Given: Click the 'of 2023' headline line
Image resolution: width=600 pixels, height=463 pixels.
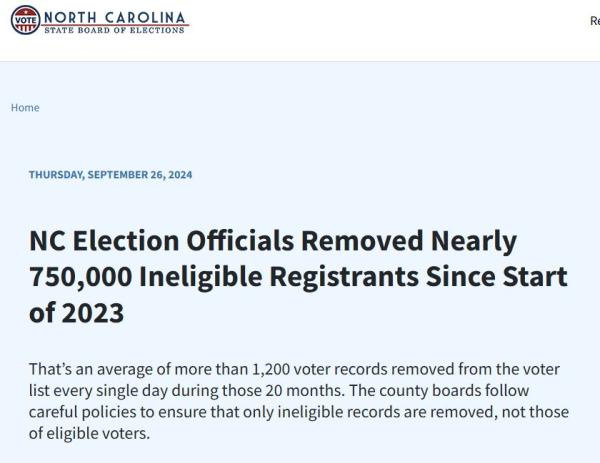Looking at the screenshot, I should point(77,313).
